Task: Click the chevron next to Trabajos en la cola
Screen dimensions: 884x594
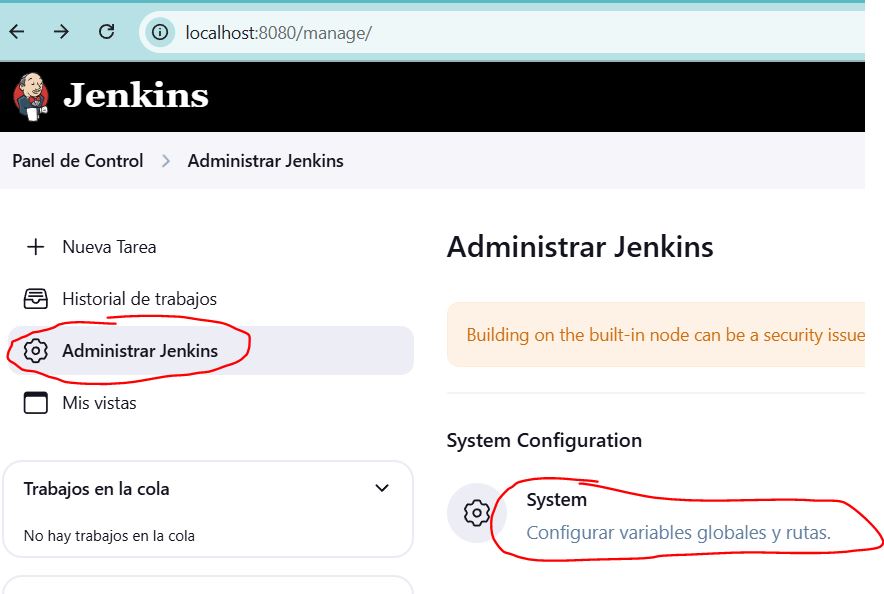Action: (x=381, y=487)
